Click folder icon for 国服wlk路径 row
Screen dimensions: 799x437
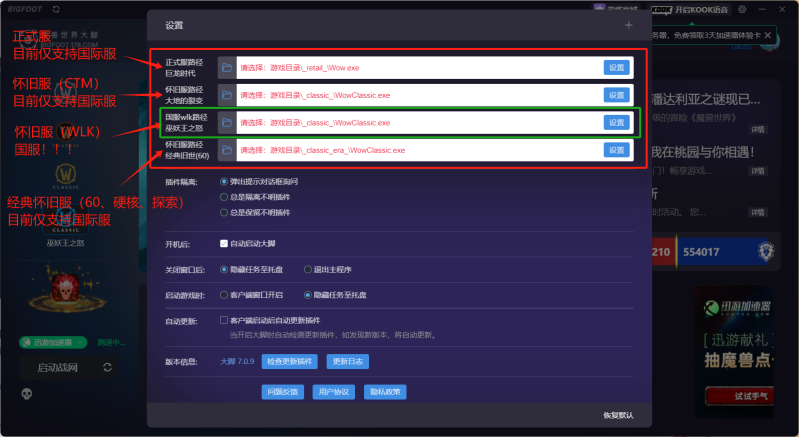[227, 122]
